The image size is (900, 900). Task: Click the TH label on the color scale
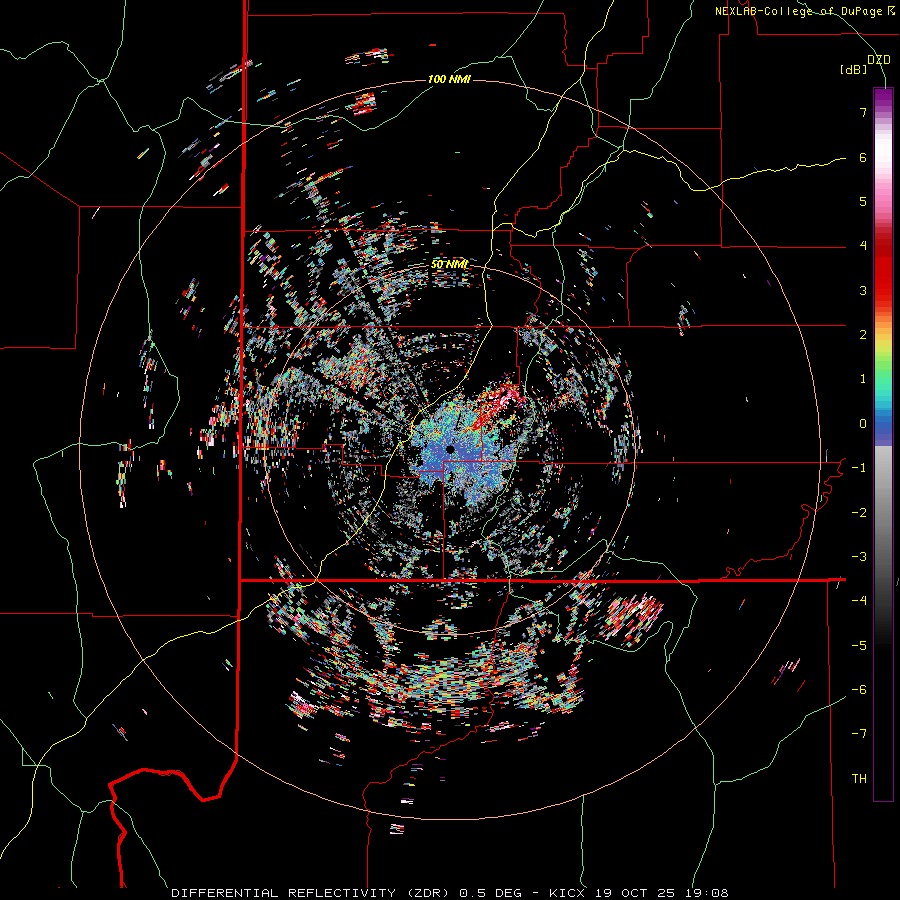(859, 779)
